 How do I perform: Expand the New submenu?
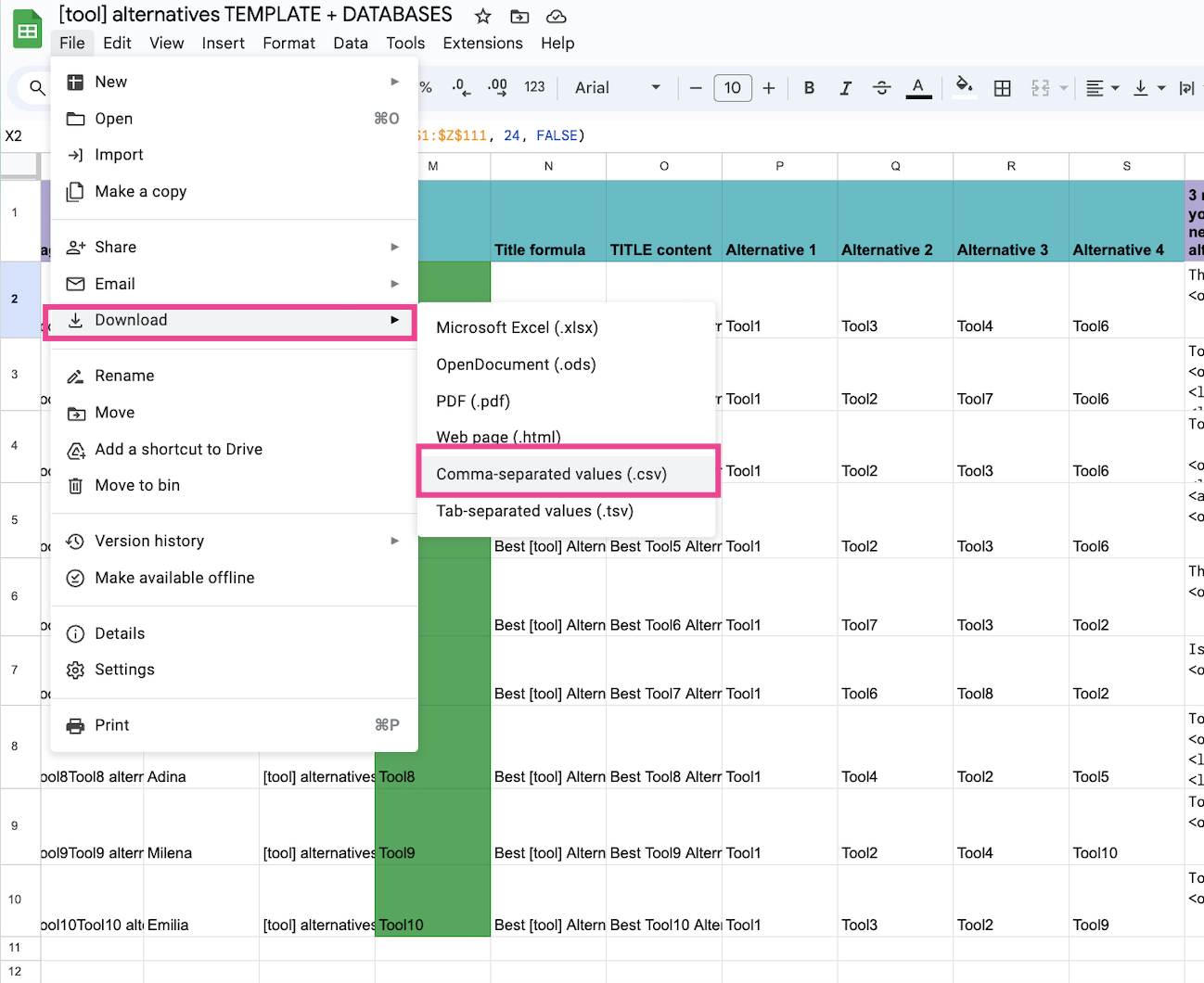click(x=234, y=82)
